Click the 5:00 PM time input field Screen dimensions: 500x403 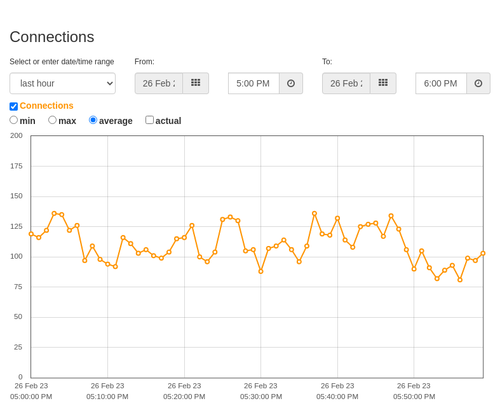[254, 83]
